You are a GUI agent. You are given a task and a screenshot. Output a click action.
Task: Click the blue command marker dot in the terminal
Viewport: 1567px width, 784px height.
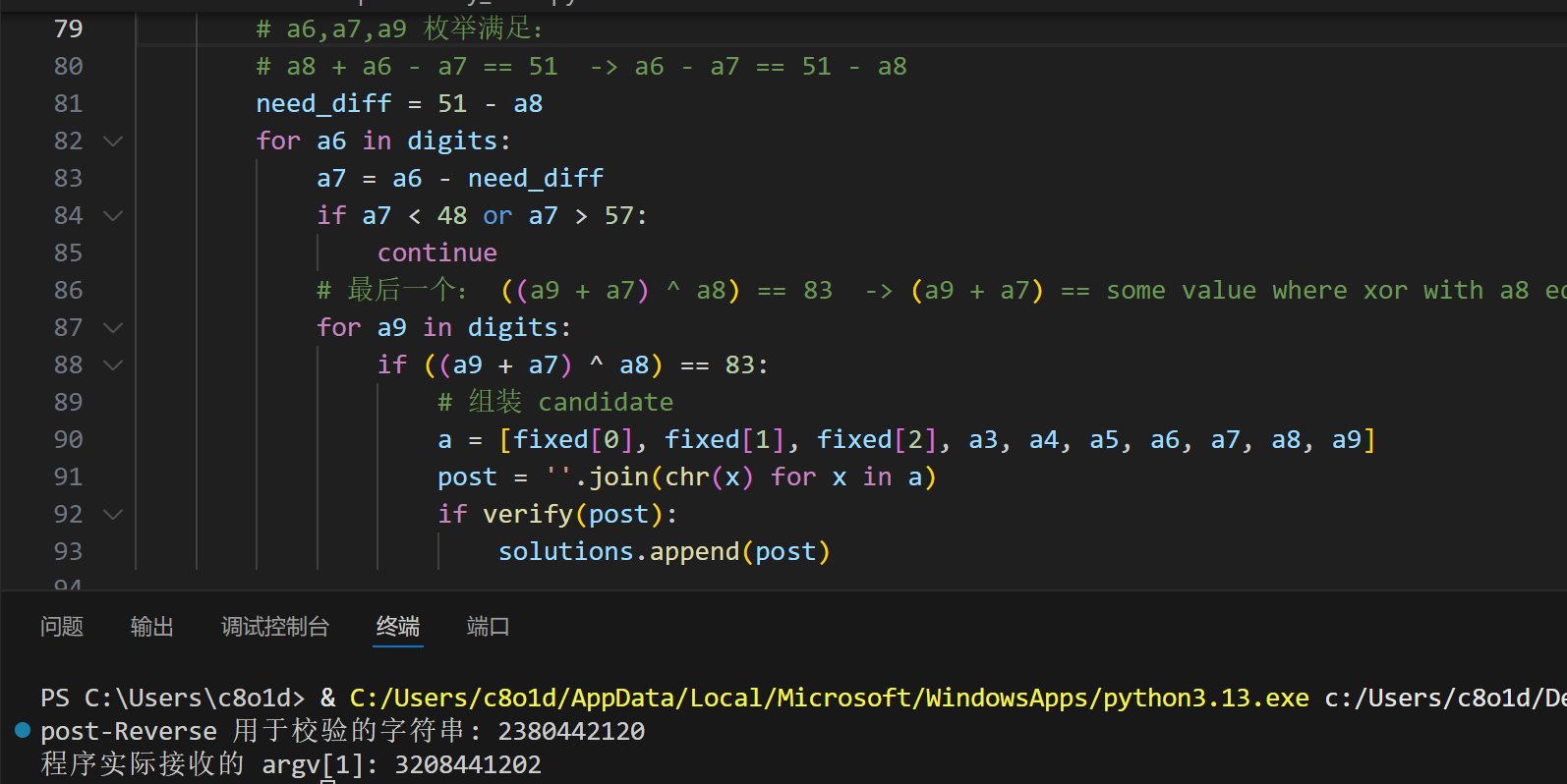tap(23, 730)
